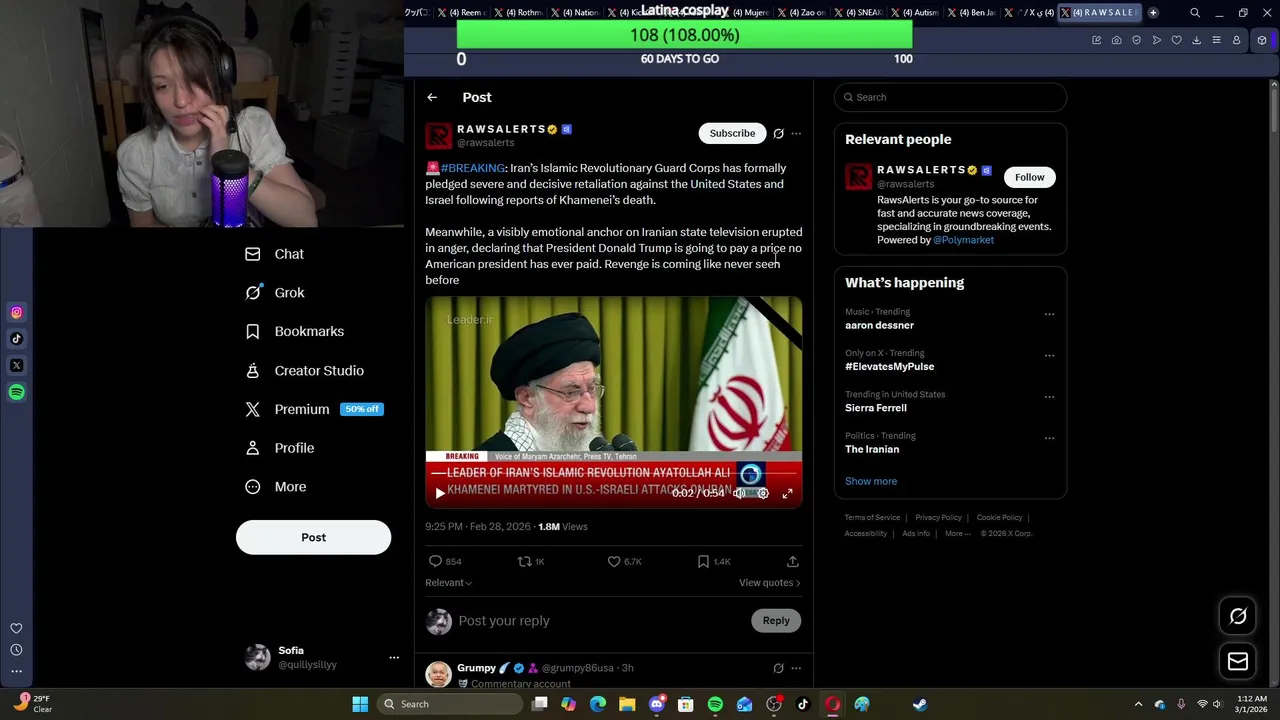Click the X search box

950,97
